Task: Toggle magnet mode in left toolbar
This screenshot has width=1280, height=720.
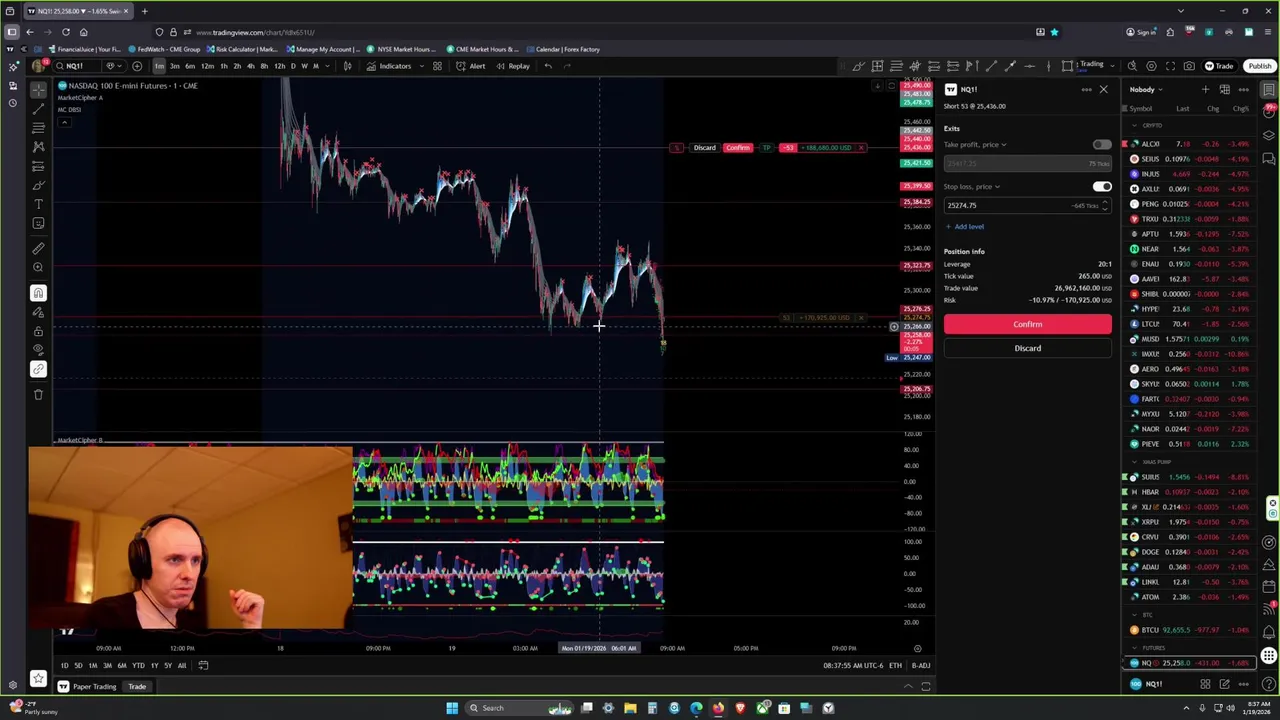Action: click(38, 293)
